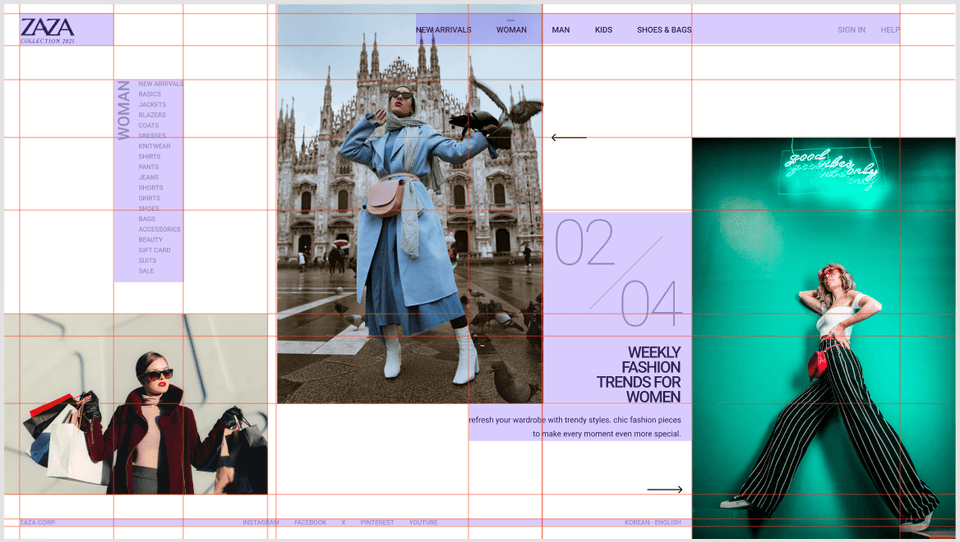Click the PINTEREST footer link
The height and width of the screenshot is (542, 960).
tap(377, 522)
